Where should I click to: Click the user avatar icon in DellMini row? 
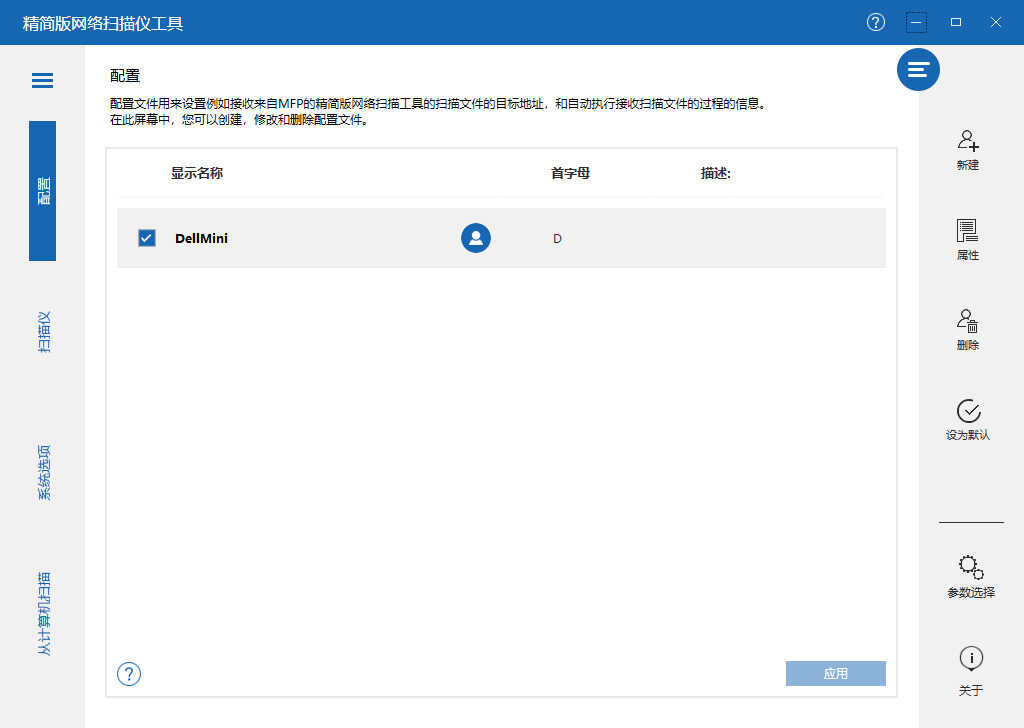pos(475,238)
